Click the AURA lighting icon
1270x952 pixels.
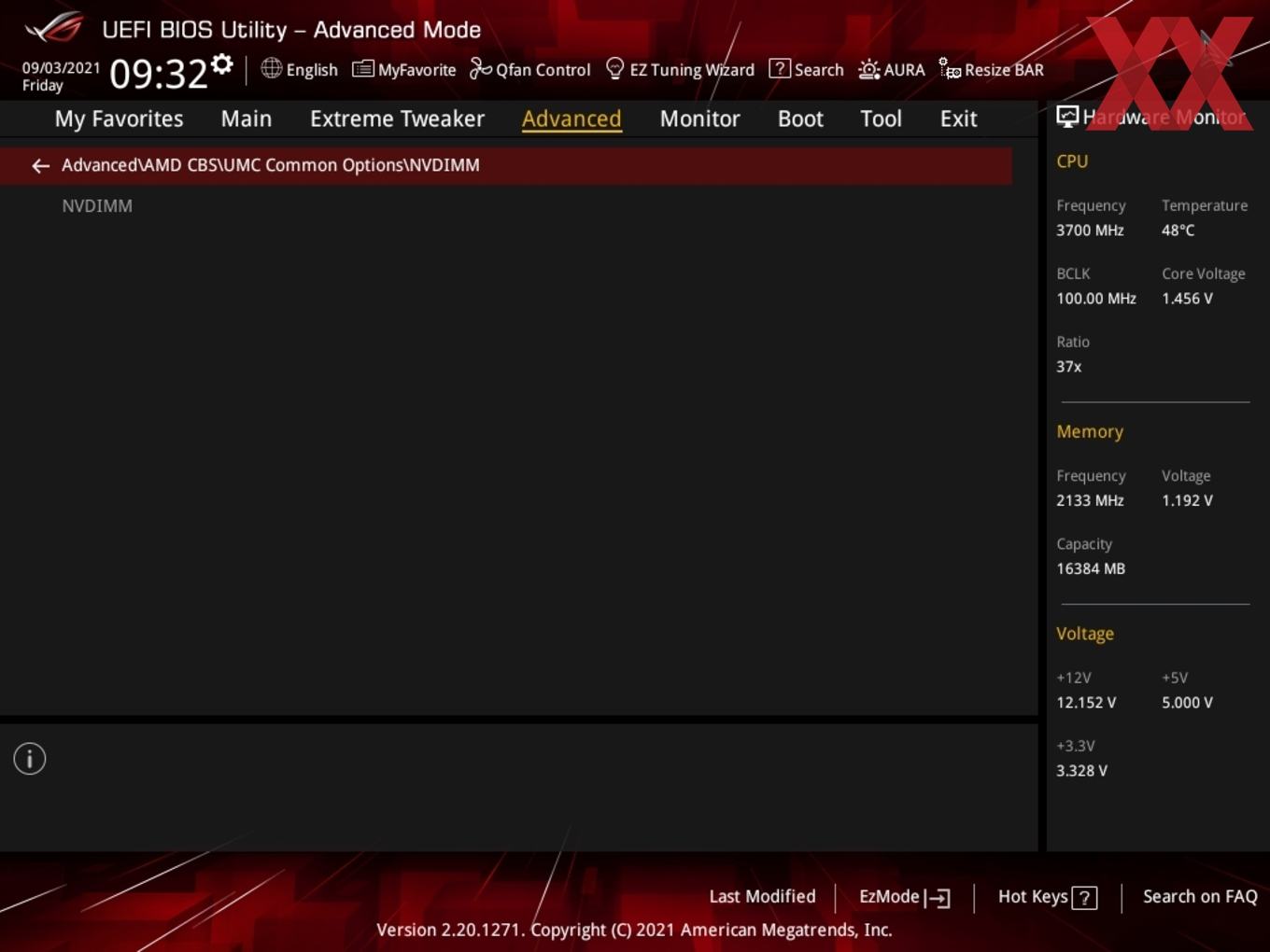(x=868, y=69)
